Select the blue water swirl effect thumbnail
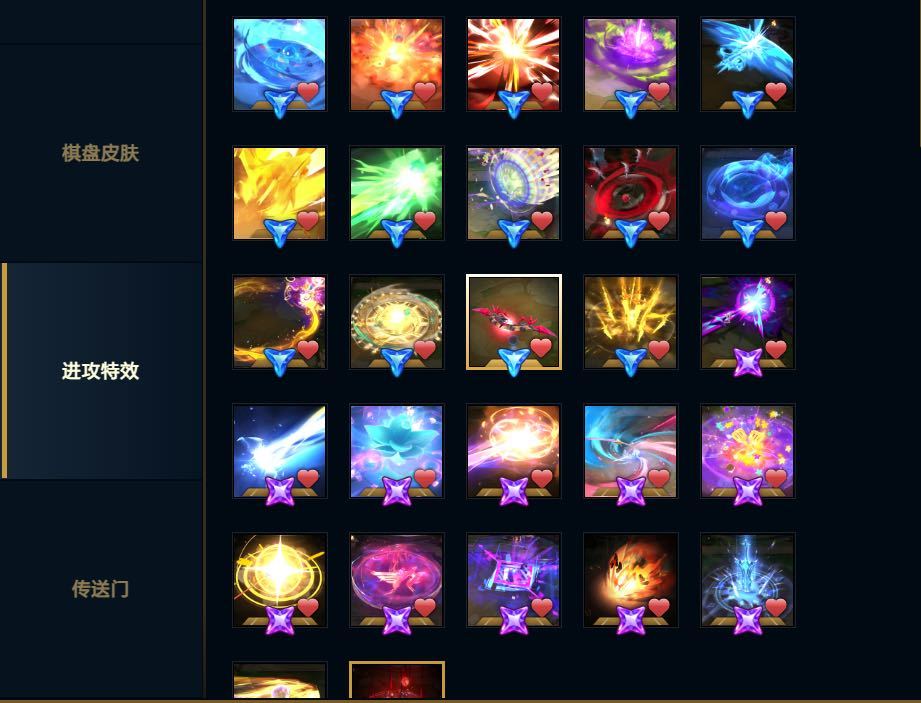Screen dimensions: 921x703 [280, 64]
